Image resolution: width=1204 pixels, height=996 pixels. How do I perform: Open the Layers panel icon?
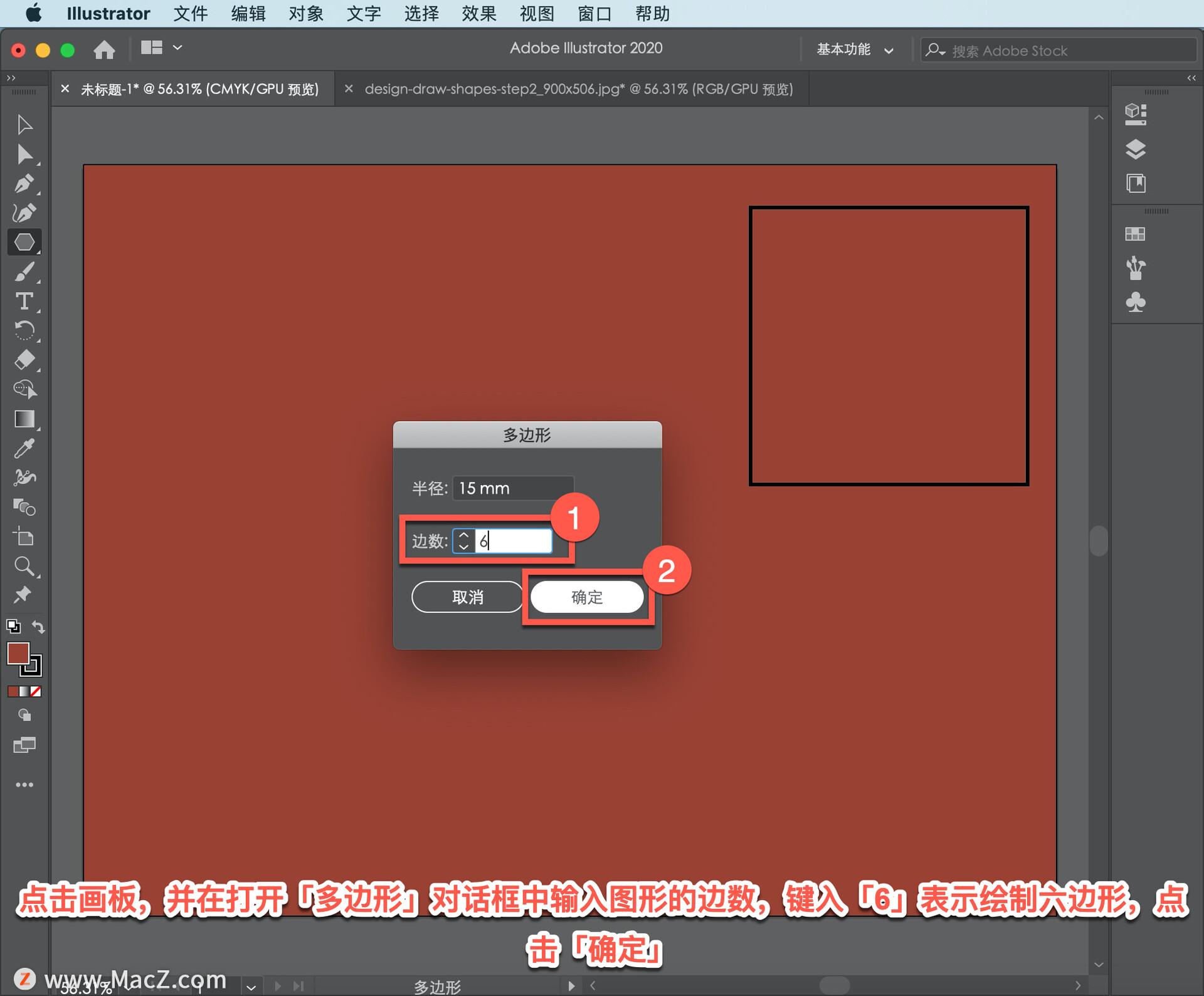[x=1135, y=149]
